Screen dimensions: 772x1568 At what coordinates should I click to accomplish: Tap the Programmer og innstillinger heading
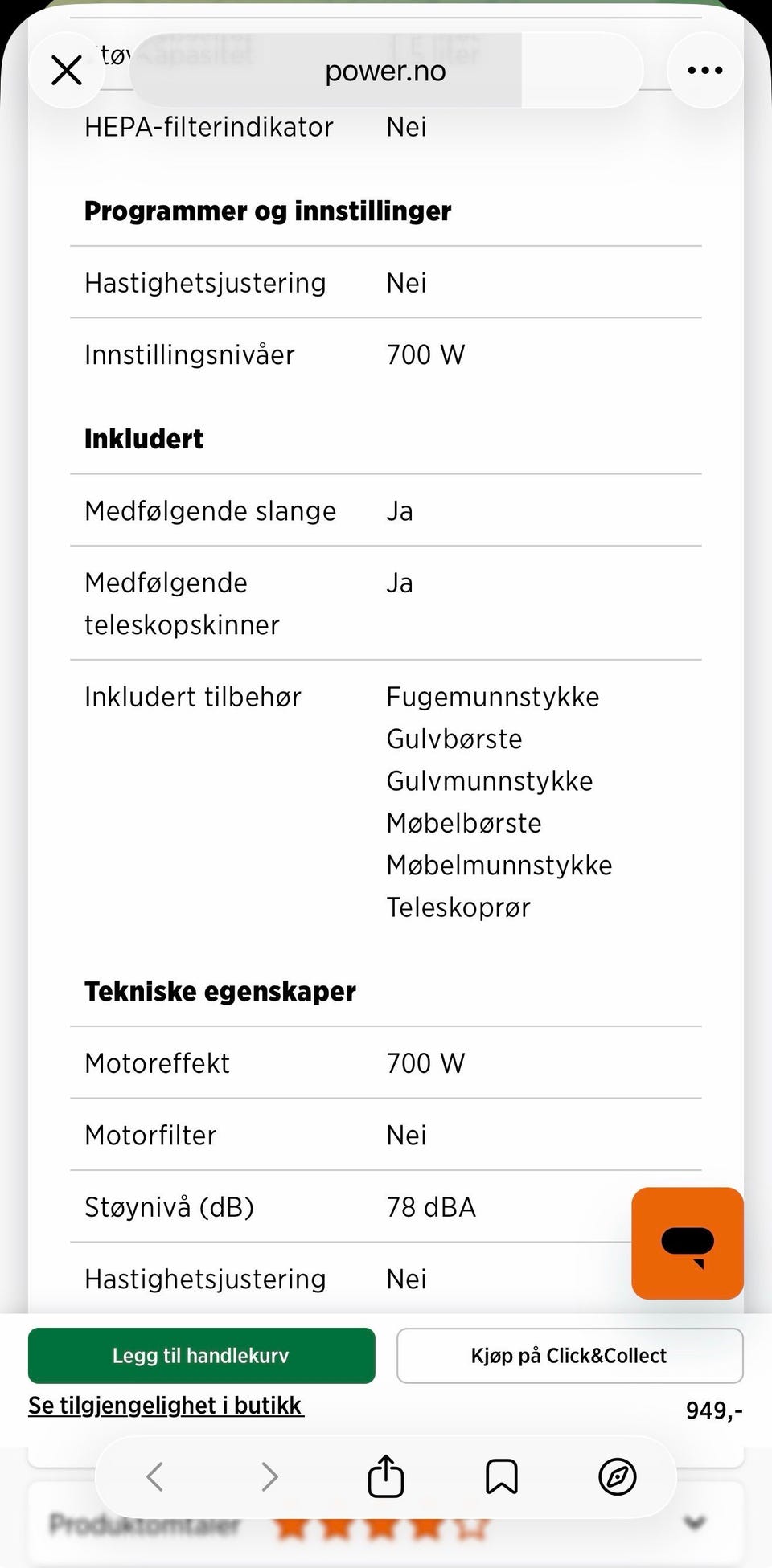coord(268,211)
